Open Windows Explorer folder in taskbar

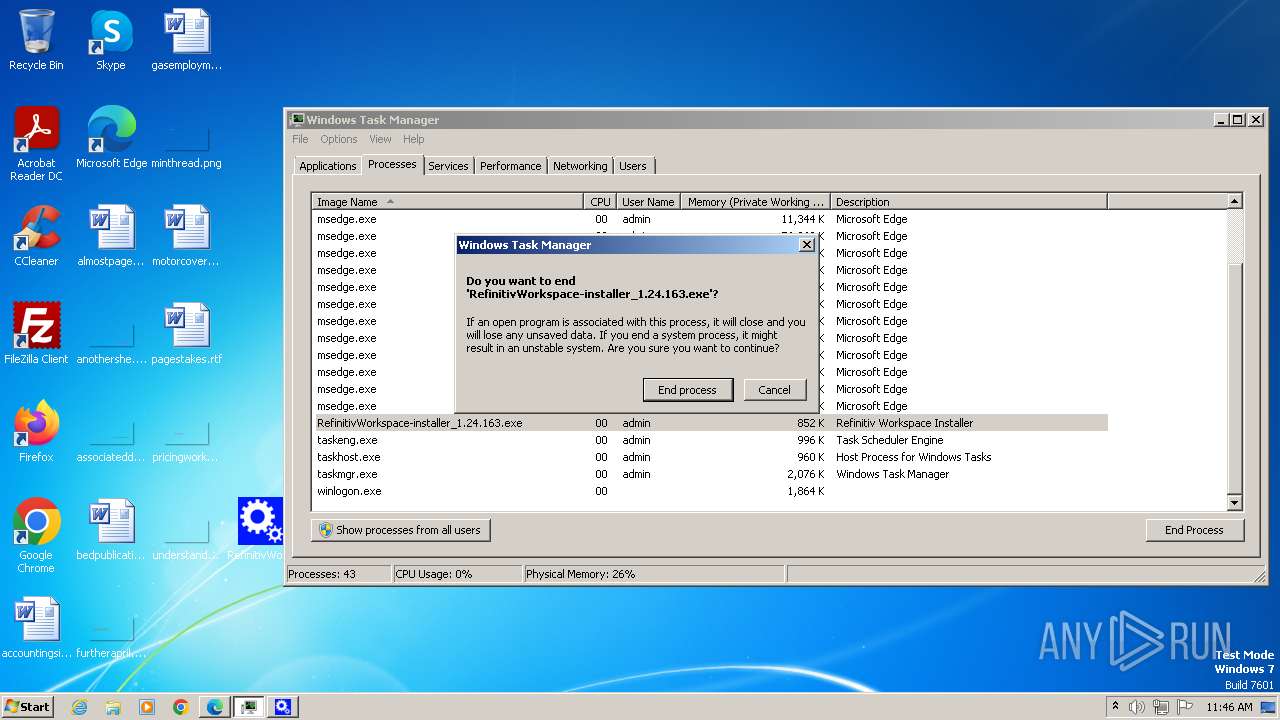[113, 707]
